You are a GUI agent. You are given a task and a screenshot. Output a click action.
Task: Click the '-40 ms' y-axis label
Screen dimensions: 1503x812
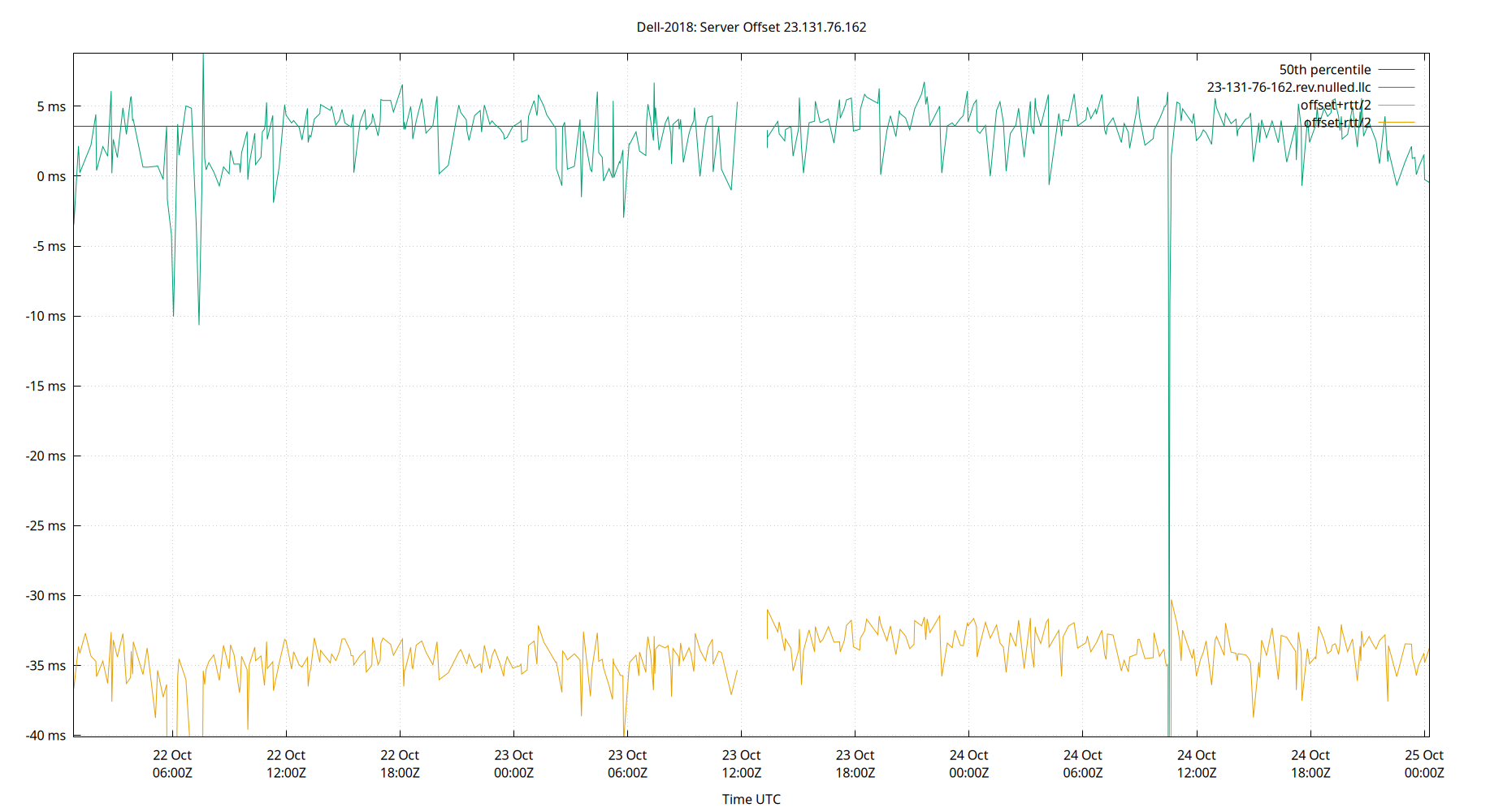click(x=46, y=735)
